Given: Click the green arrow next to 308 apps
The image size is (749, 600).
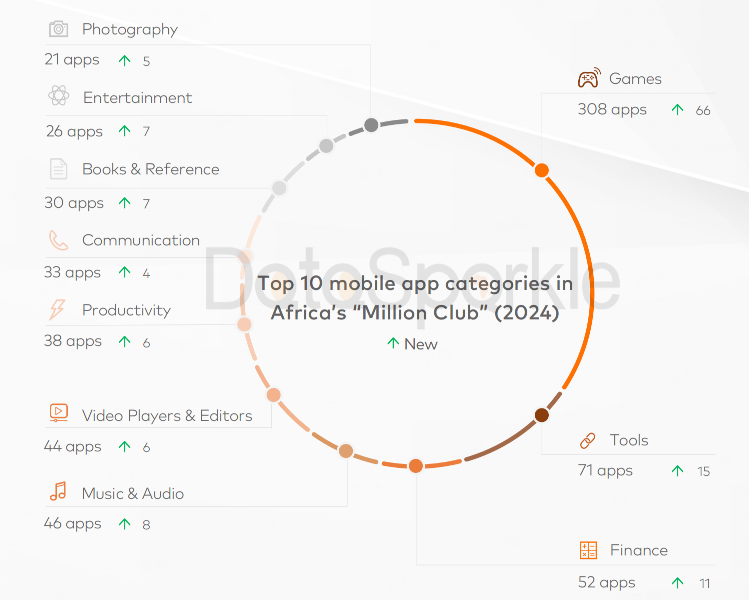Looking at the screenshot, I should tap(677, 109).
